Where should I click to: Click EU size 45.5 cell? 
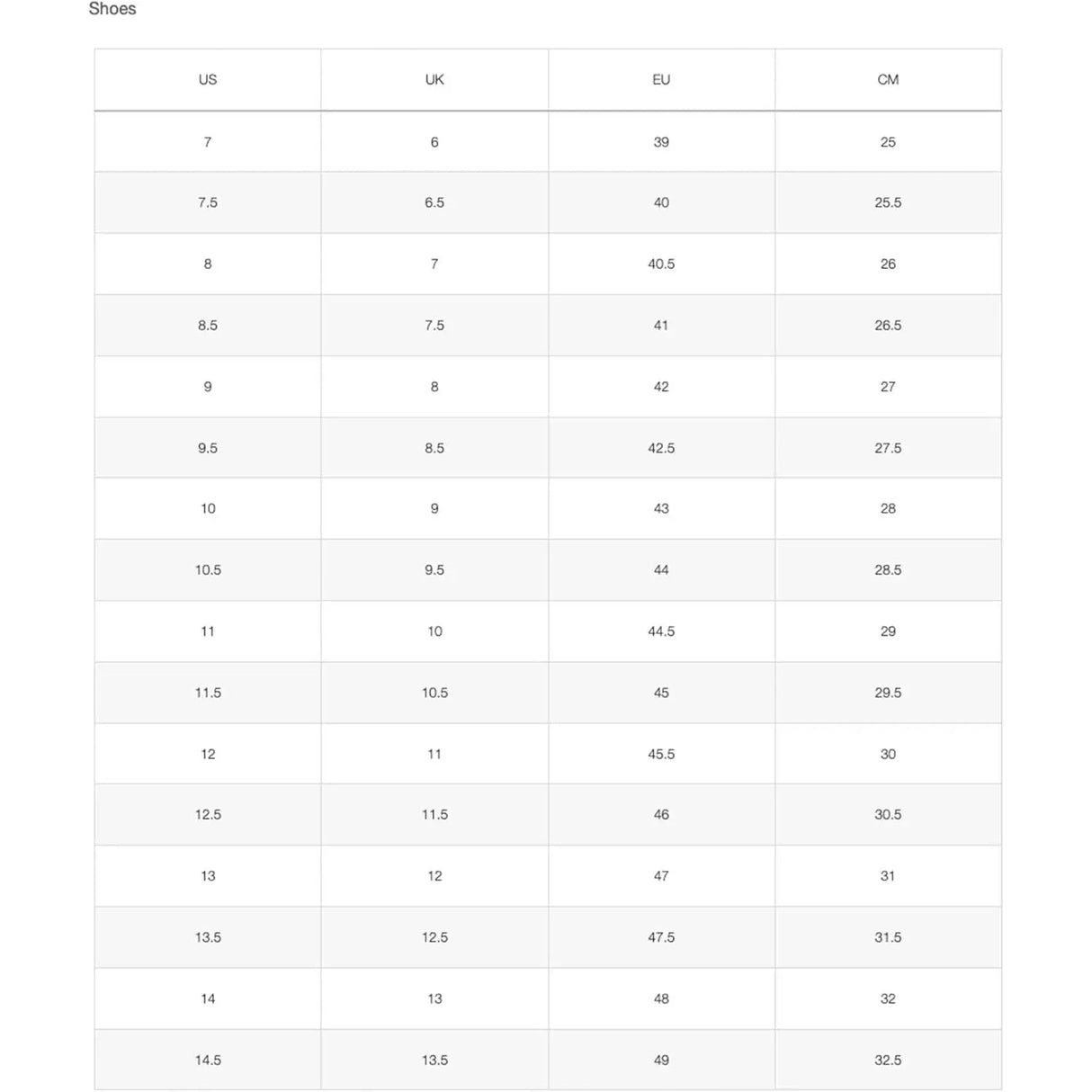661,755
